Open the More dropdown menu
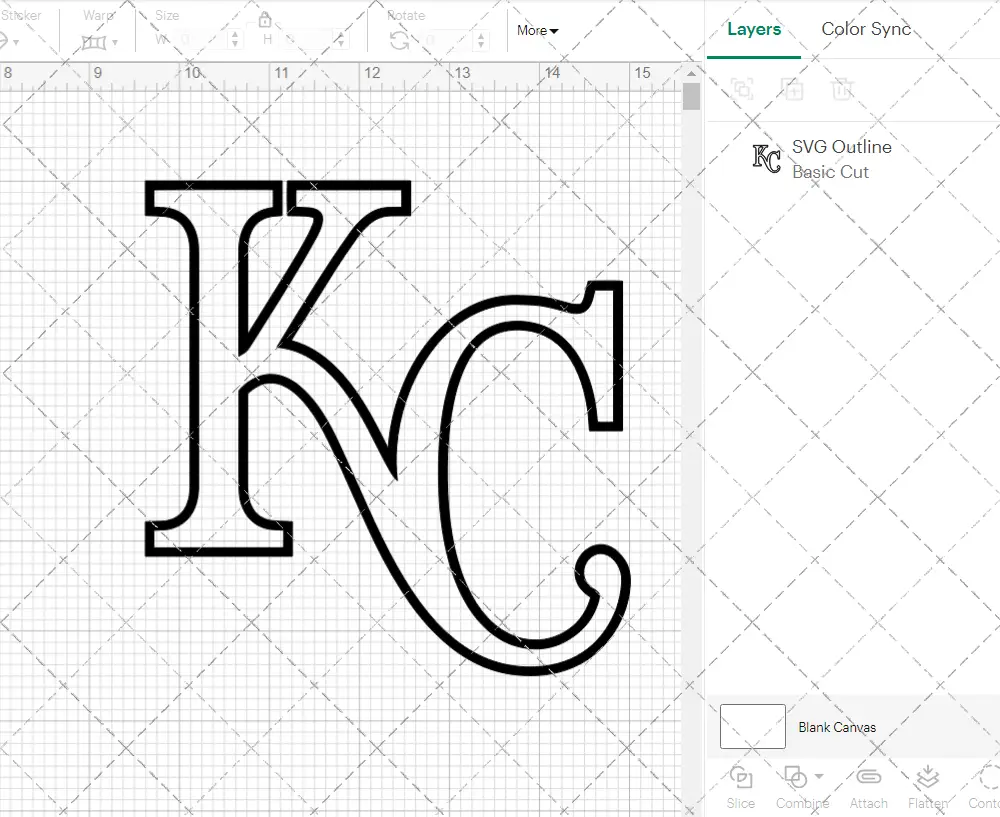Image resolution: width=1000 pixels, height=817 pixels. [x=537, y=30]
